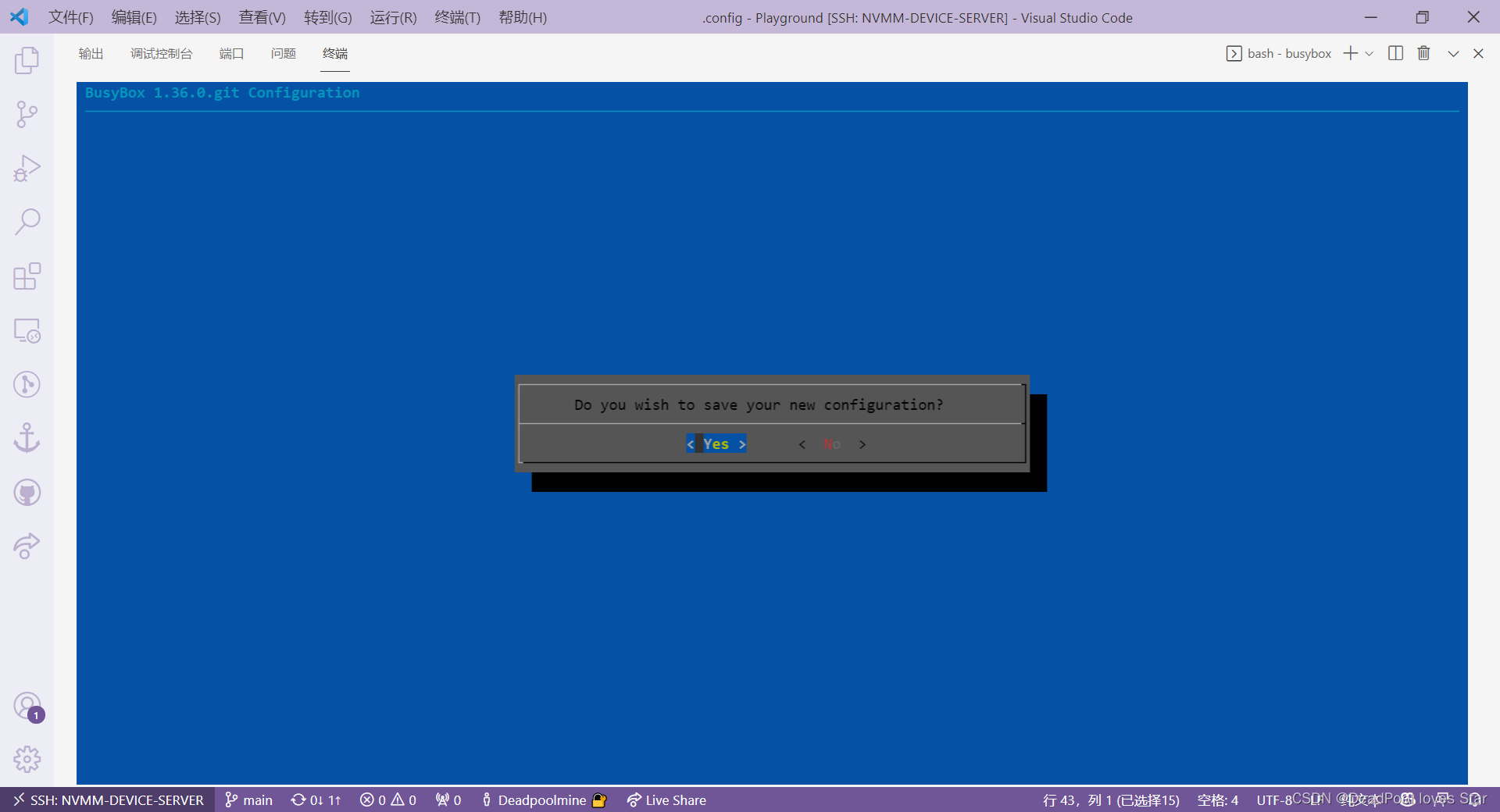Switch to the 调试控制台 tab

[161, 53]
